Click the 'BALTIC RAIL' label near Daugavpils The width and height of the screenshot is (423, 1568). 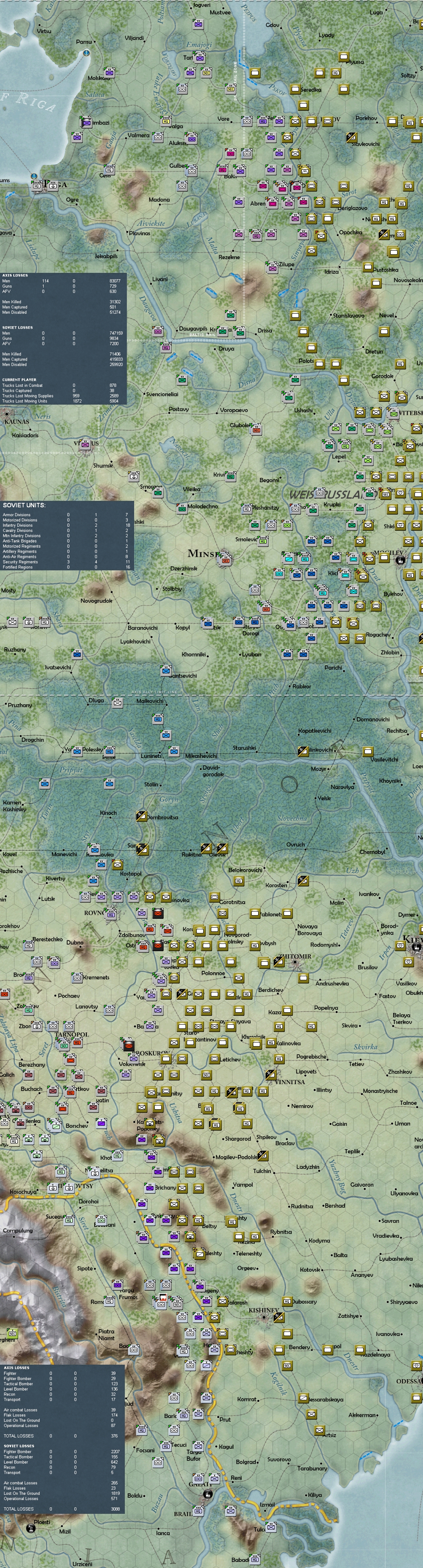point(203,335)
